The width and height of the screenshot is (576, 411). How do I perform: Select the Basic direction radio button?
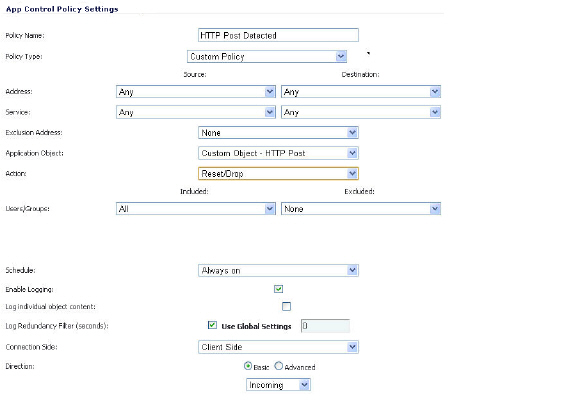248,366
